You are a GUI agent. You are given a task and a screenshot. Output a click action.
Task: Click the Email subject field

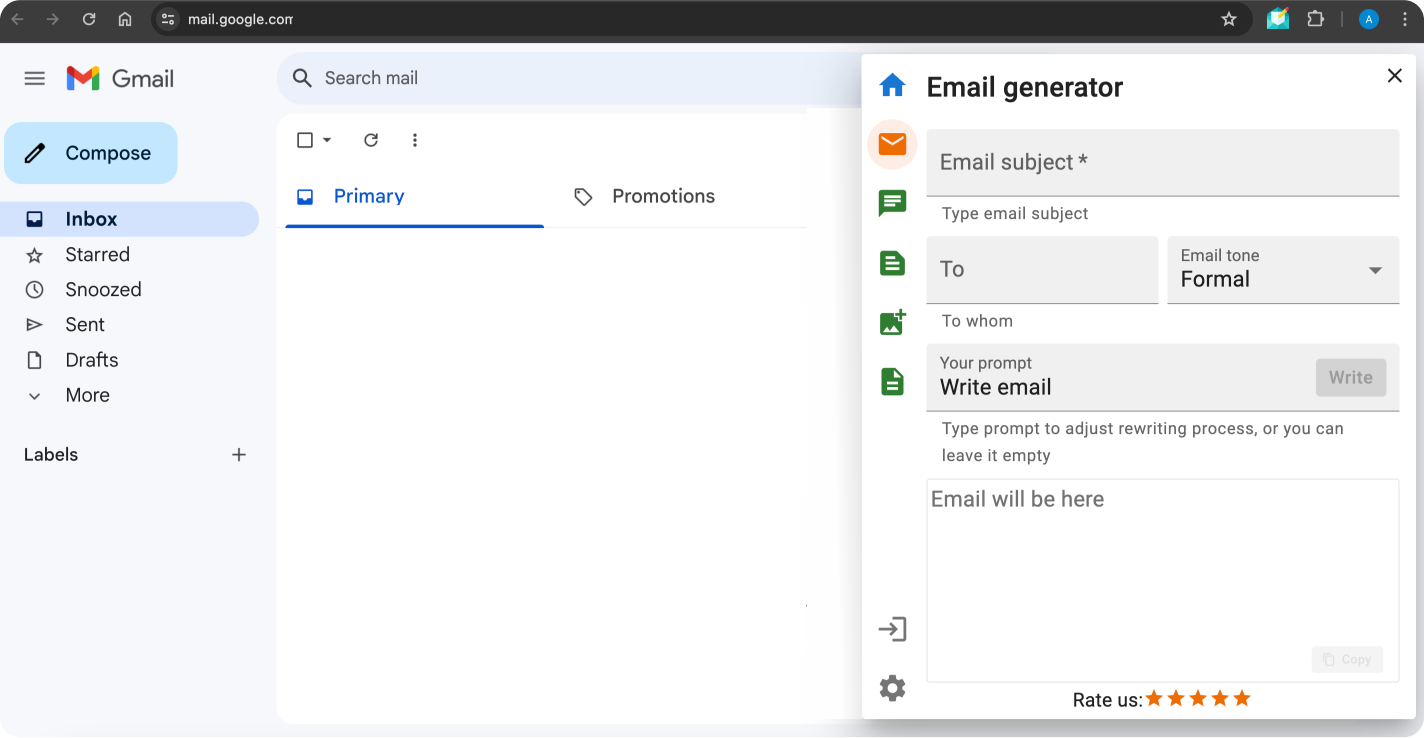[1162, 162]
